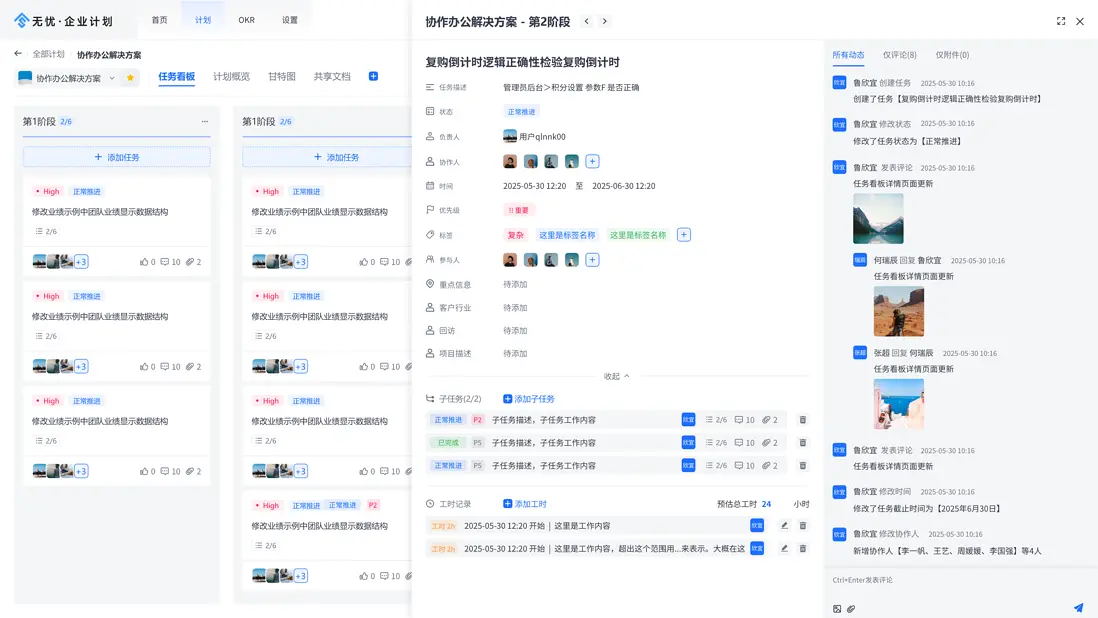Open the 甘特图 tab
This screenshot has width=1098, height=618.
282,76
